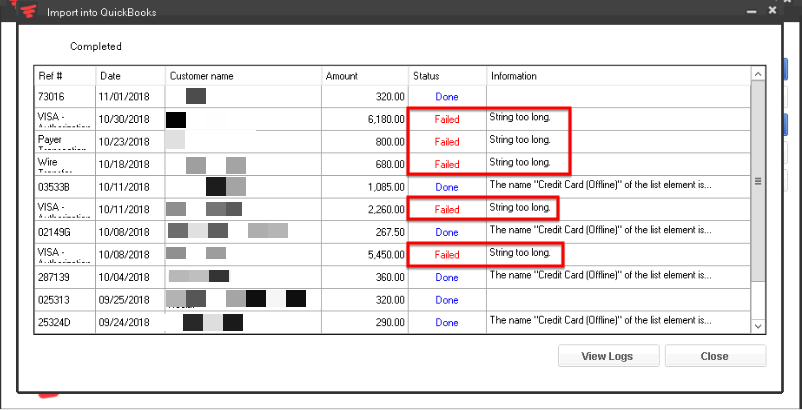
Task: Click the Close button below the table
Action: (715, 356)
